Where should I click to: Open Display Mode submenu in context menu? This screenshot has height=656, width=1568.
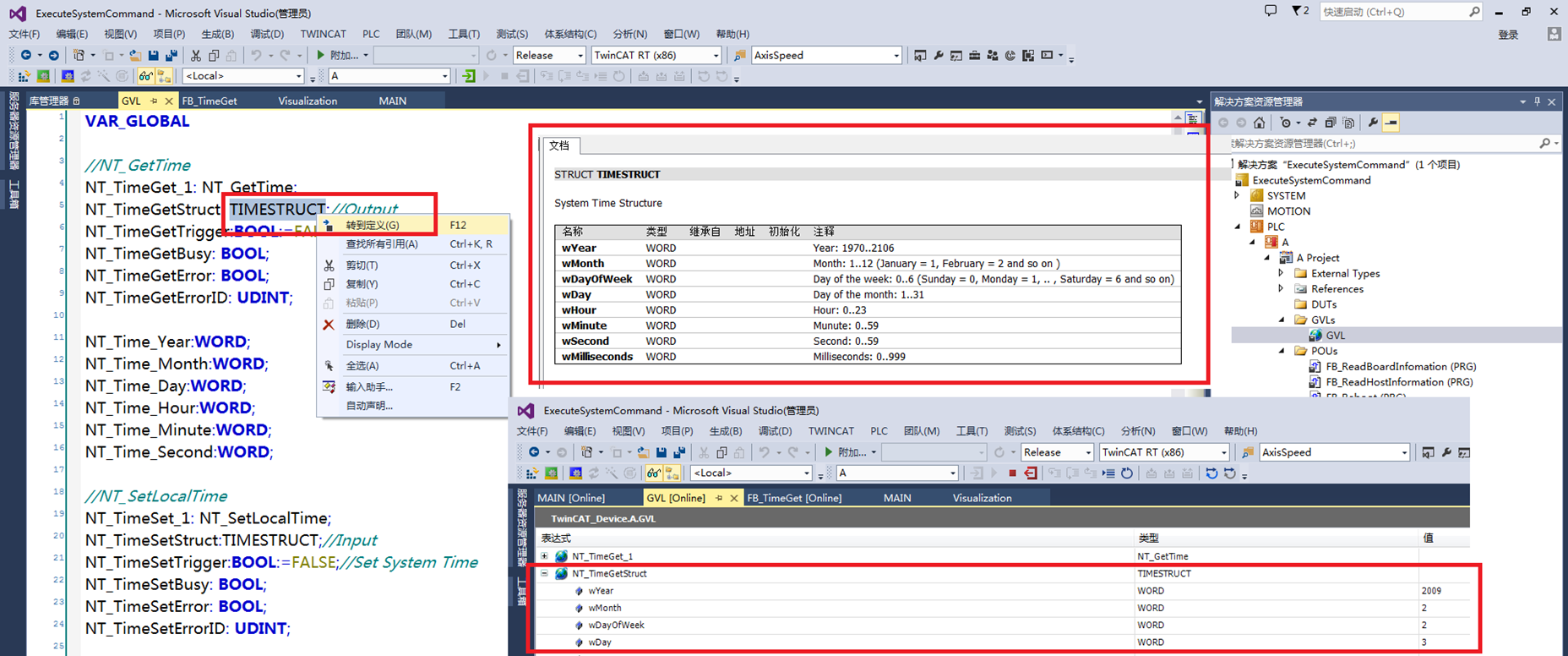coord(413,345)
